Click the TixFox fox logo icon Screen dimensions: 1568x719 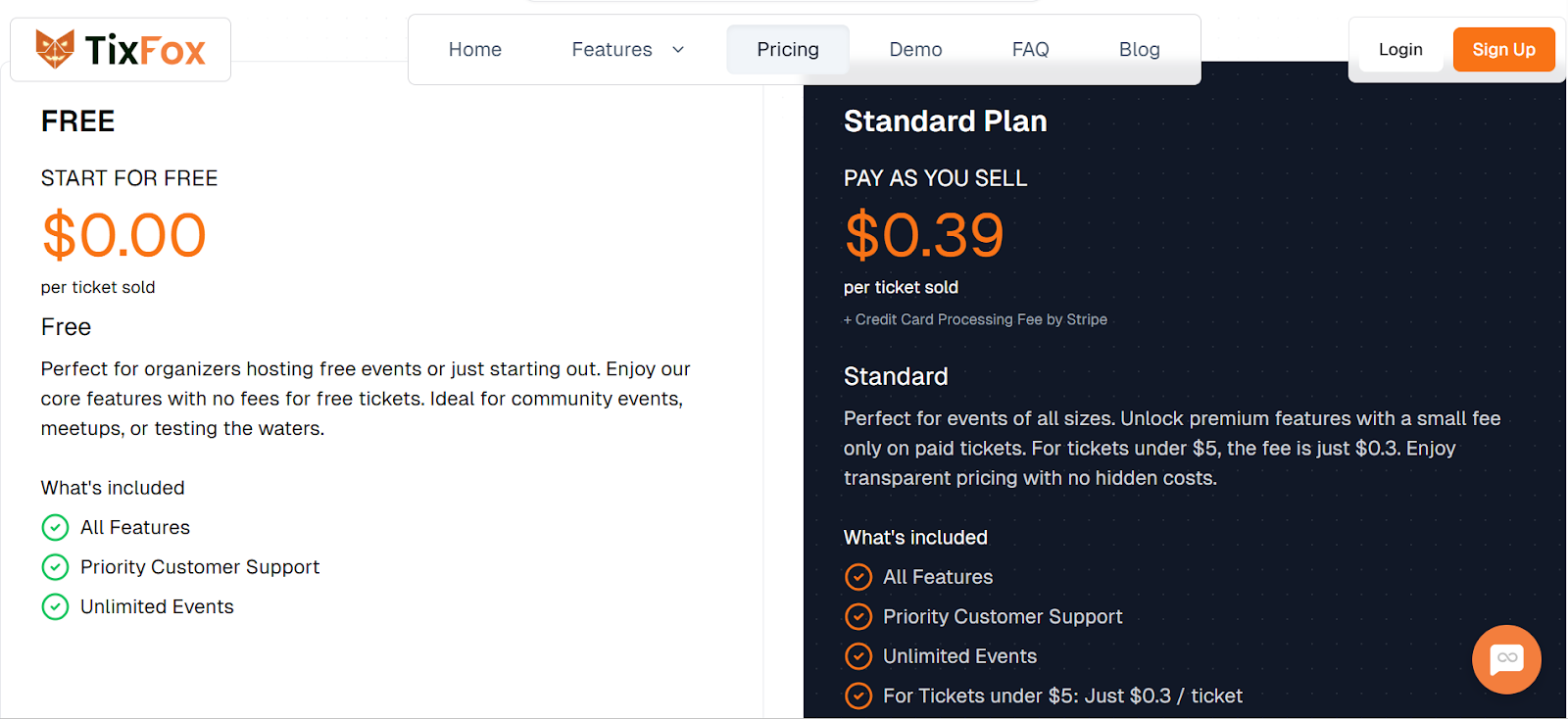(x=55, y=49)
